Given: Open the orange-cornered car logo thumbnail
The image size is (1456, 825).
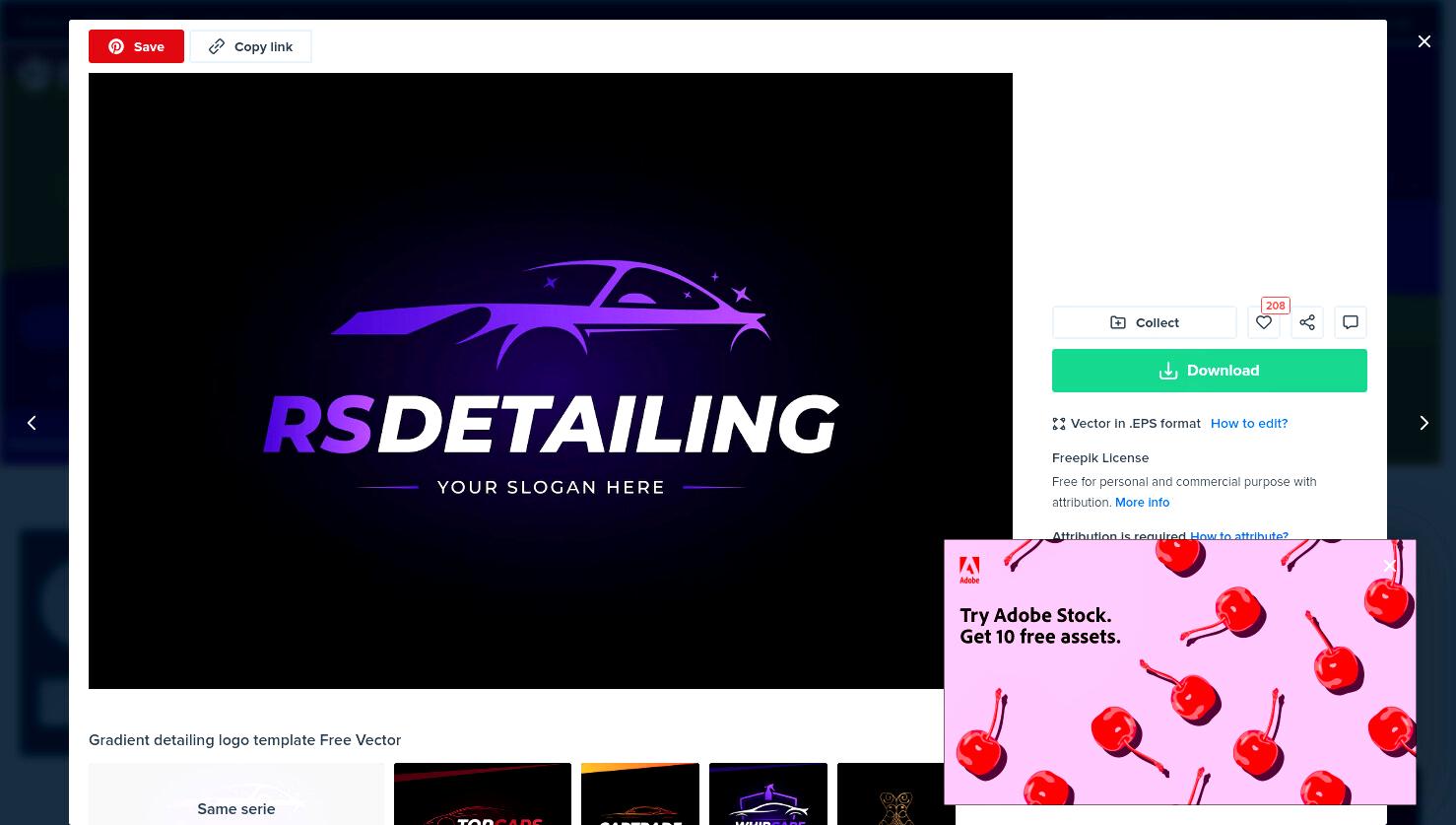Looking at the screenshot, I should click(x=640, y=794).
